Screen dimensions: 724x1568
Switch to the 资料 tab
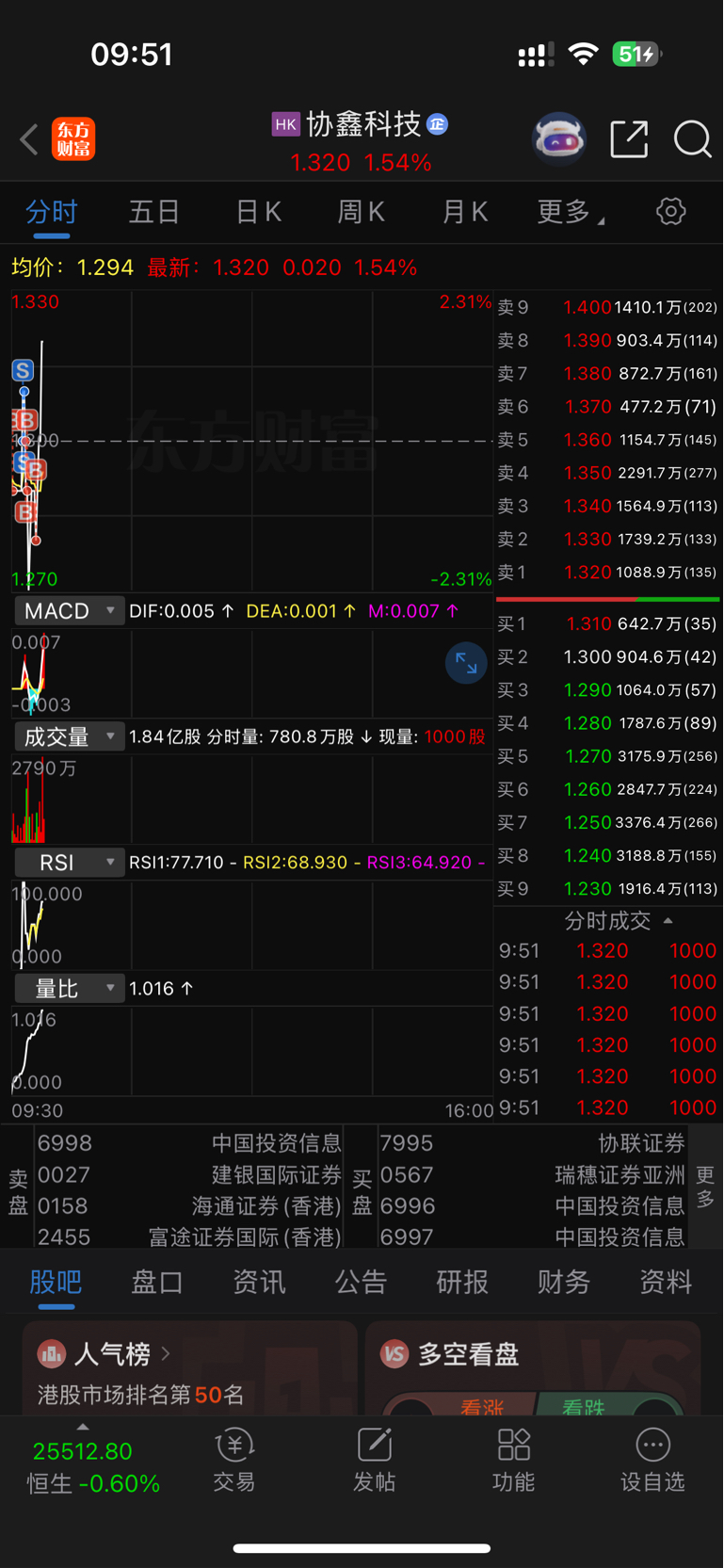[x=666, y=1283]
